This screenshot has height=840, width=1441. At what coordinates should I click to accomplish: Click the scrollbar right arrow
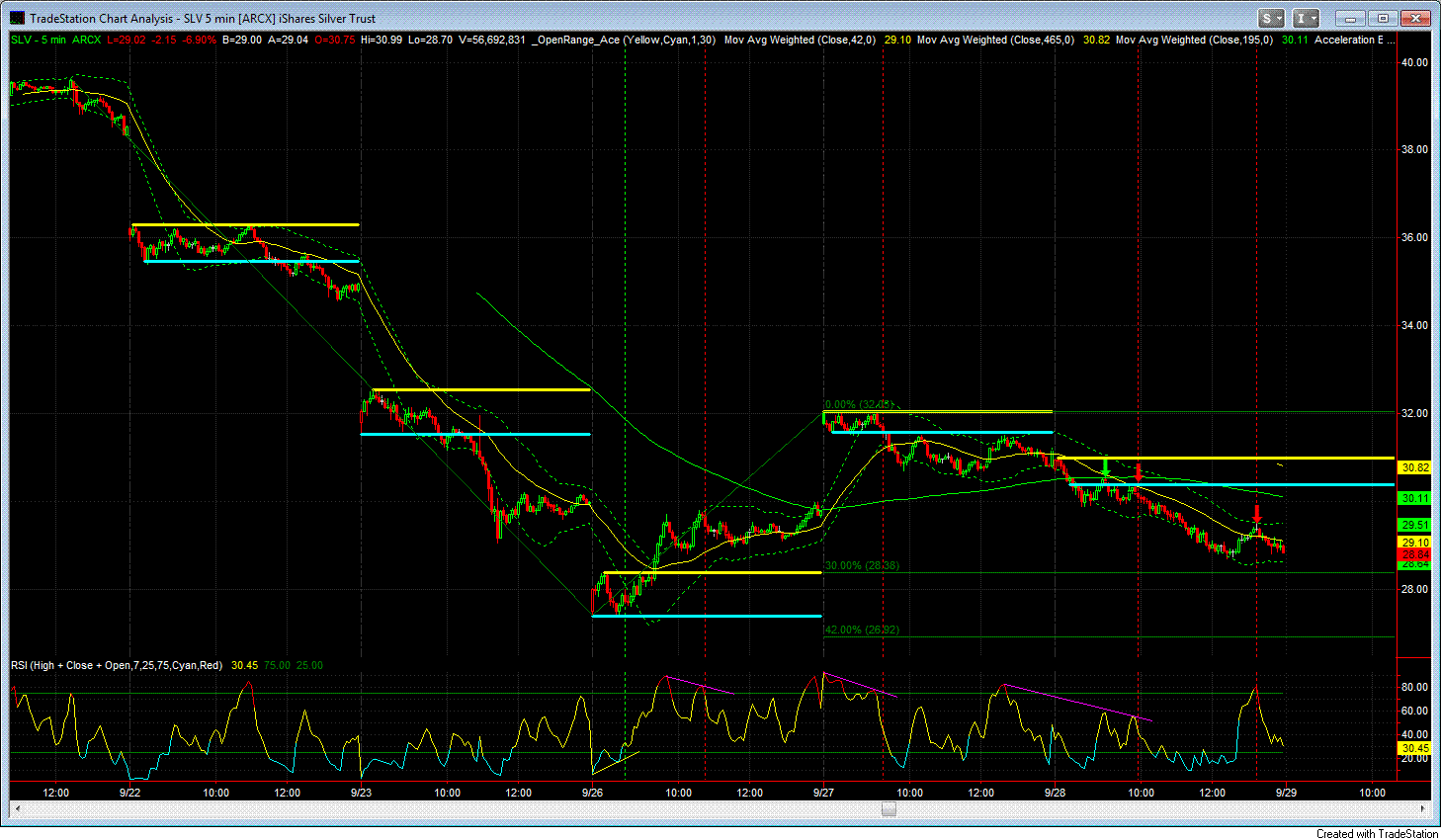(x=1422, y=809)
